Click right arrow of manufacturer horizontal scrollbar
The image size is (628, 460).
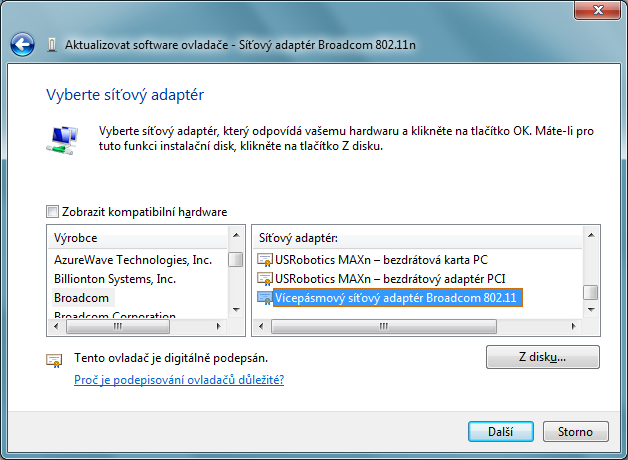click(x=219, y=326)
